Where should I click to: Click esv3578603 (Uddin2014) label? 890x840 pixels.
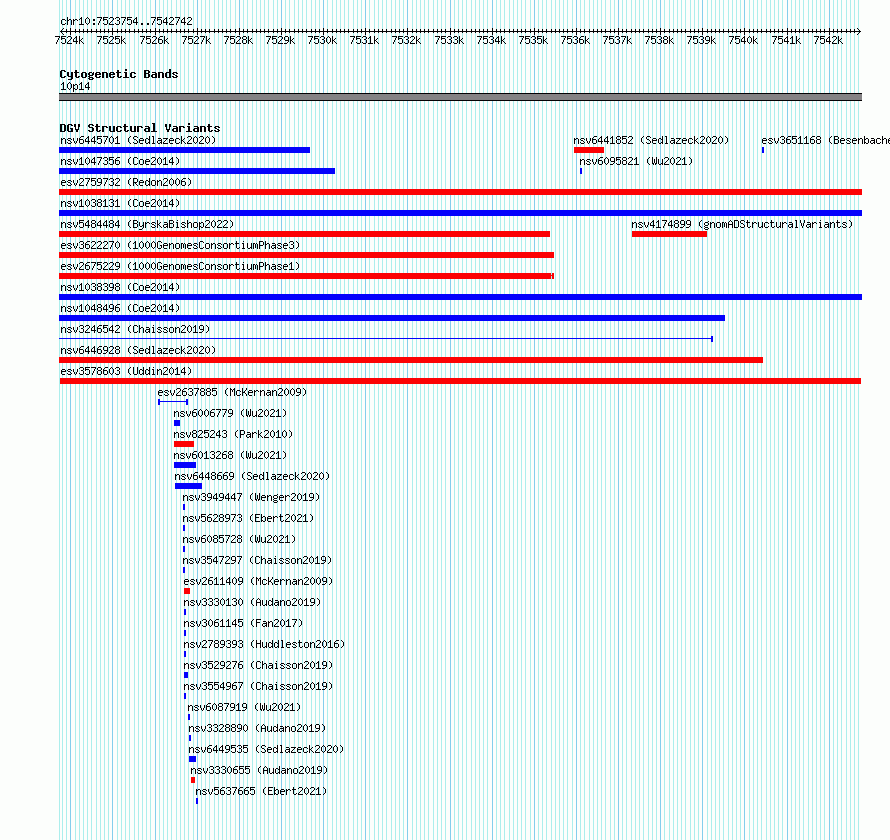(x=126, y=371)
